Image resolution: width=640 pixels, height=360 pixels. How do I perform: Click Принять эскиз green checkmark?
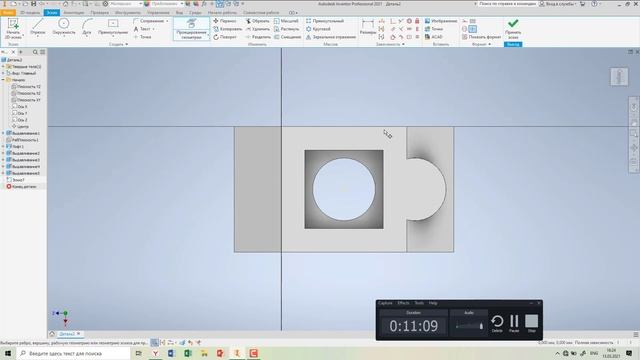coord(513,28)
